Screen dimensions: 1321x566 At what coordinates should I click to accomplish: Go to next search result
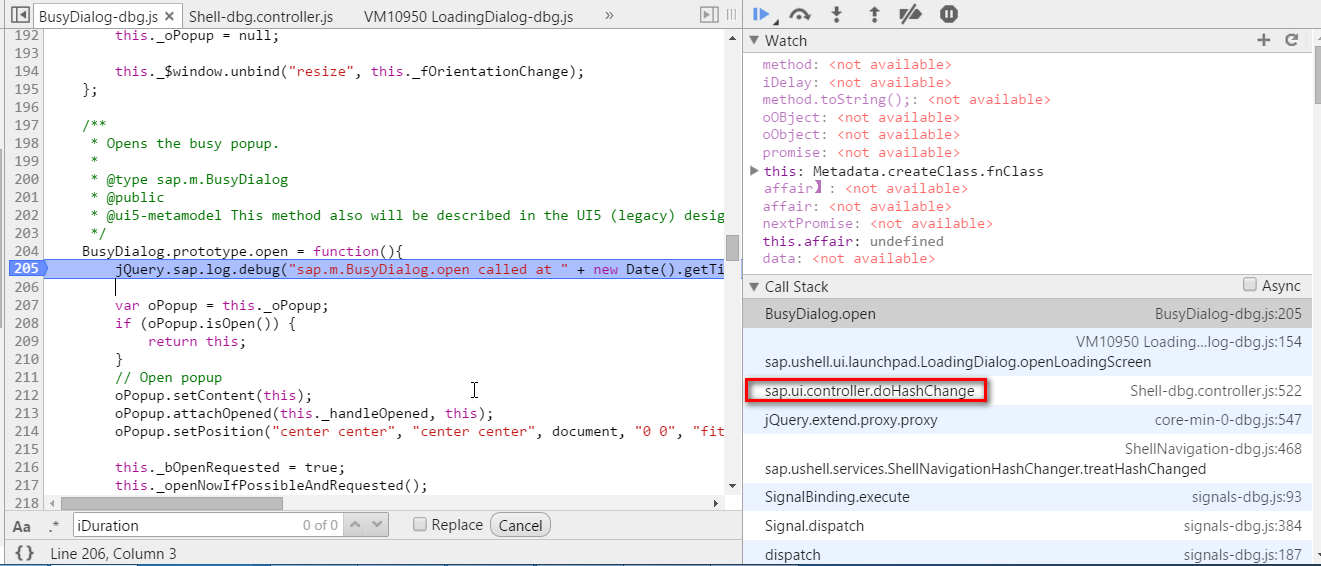(378, 525)
